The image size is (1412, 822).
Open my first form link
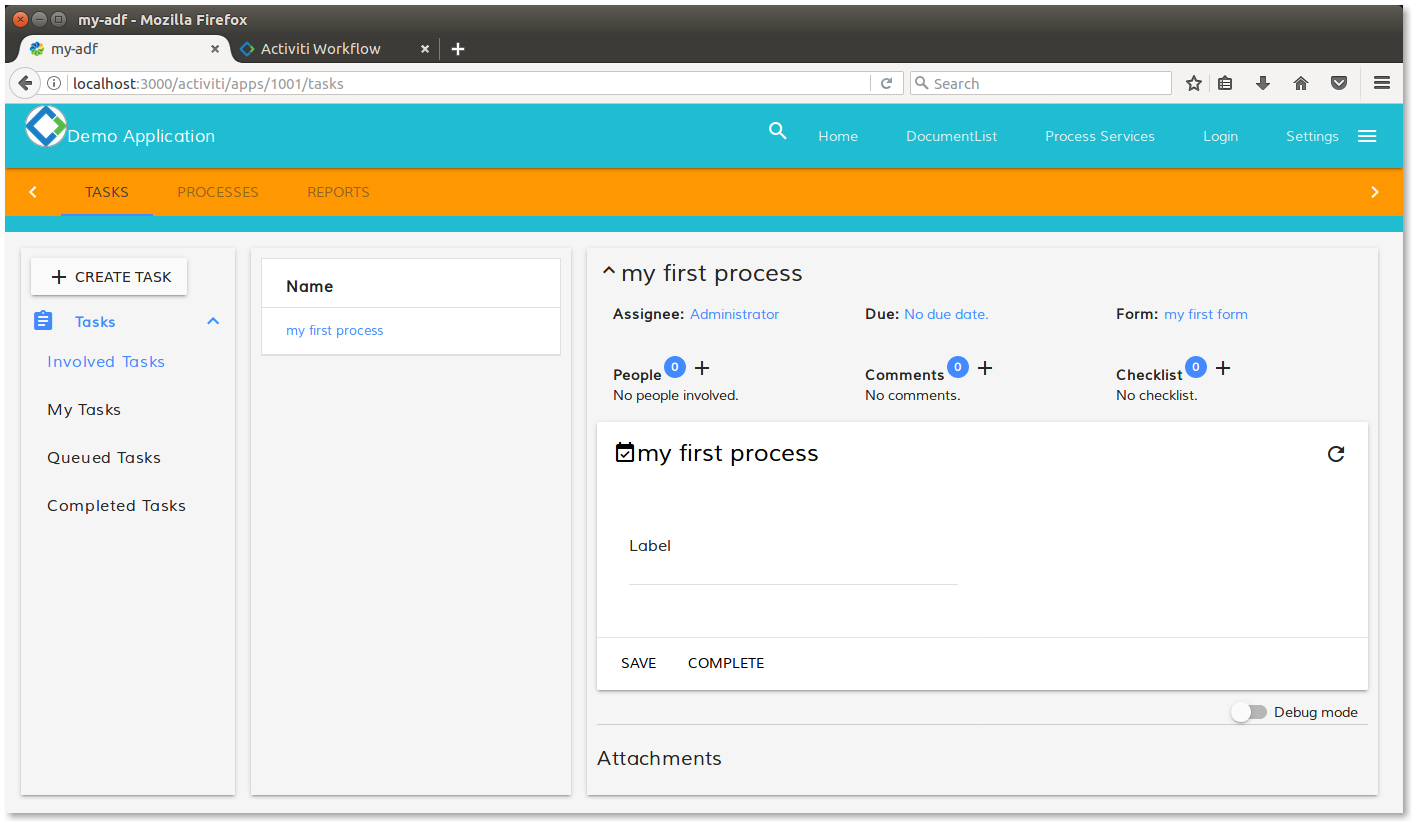coord(1205,314)
